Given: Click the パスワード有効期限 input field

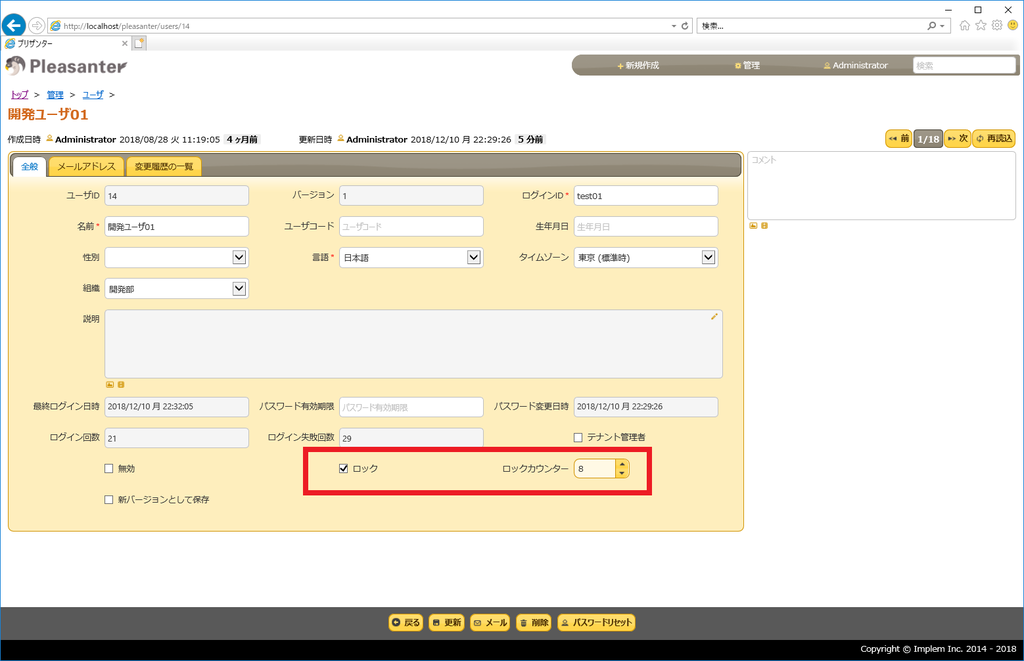Looking at the screenshot, I should [411, 407].
